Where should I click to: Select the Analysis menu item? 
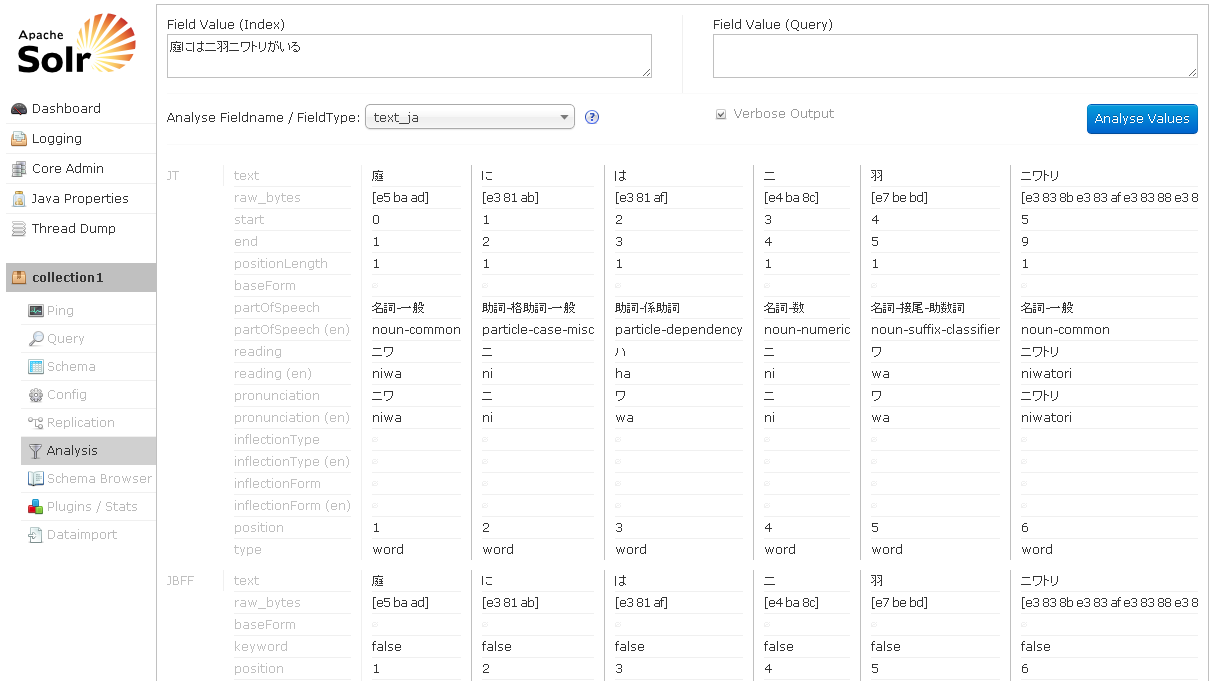click(x=71, y=451)
